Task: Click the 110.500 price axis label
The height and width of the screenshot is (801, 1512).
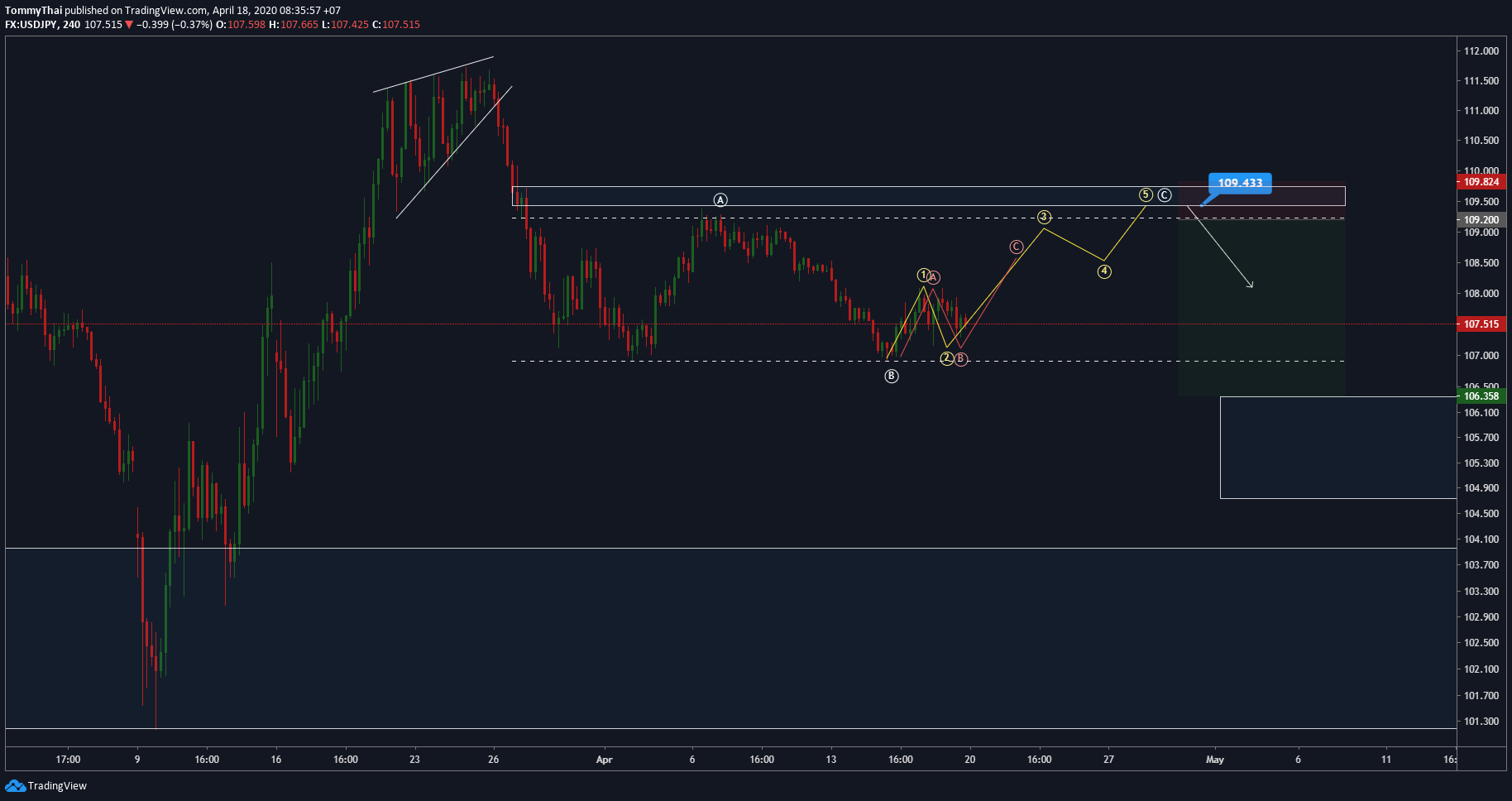Action: 1481,141
